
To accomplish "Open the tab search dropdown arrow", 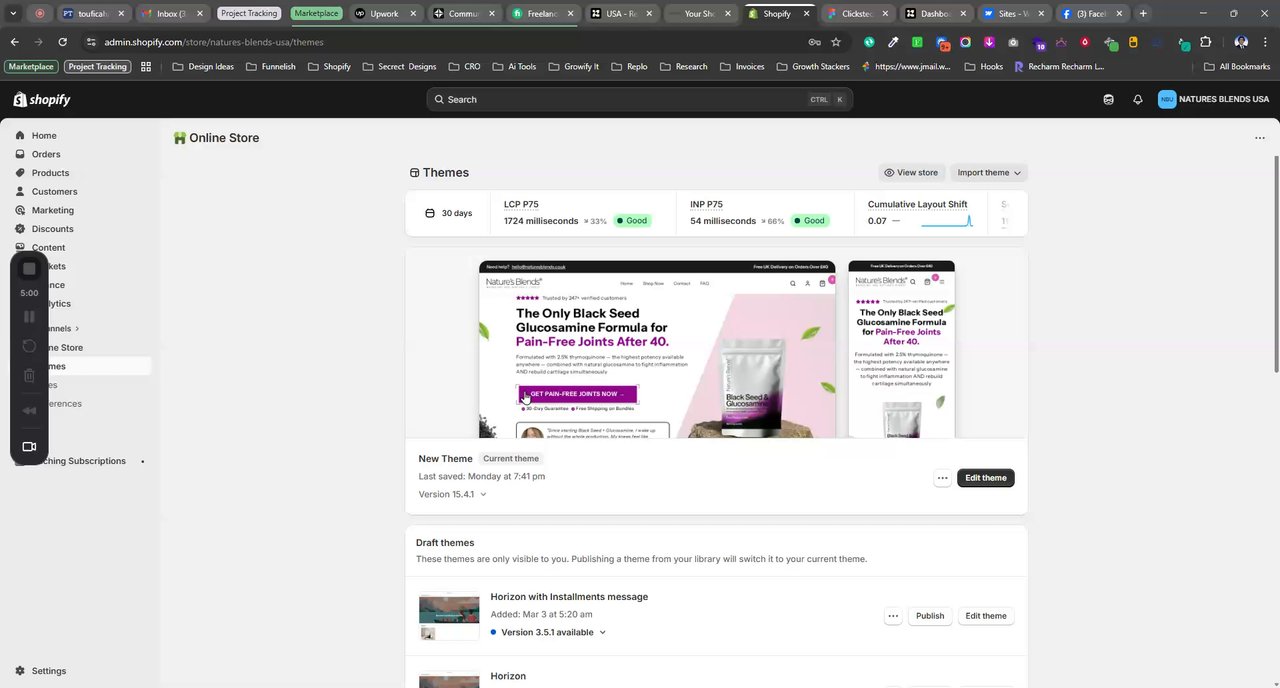I will tap(13, 13).
